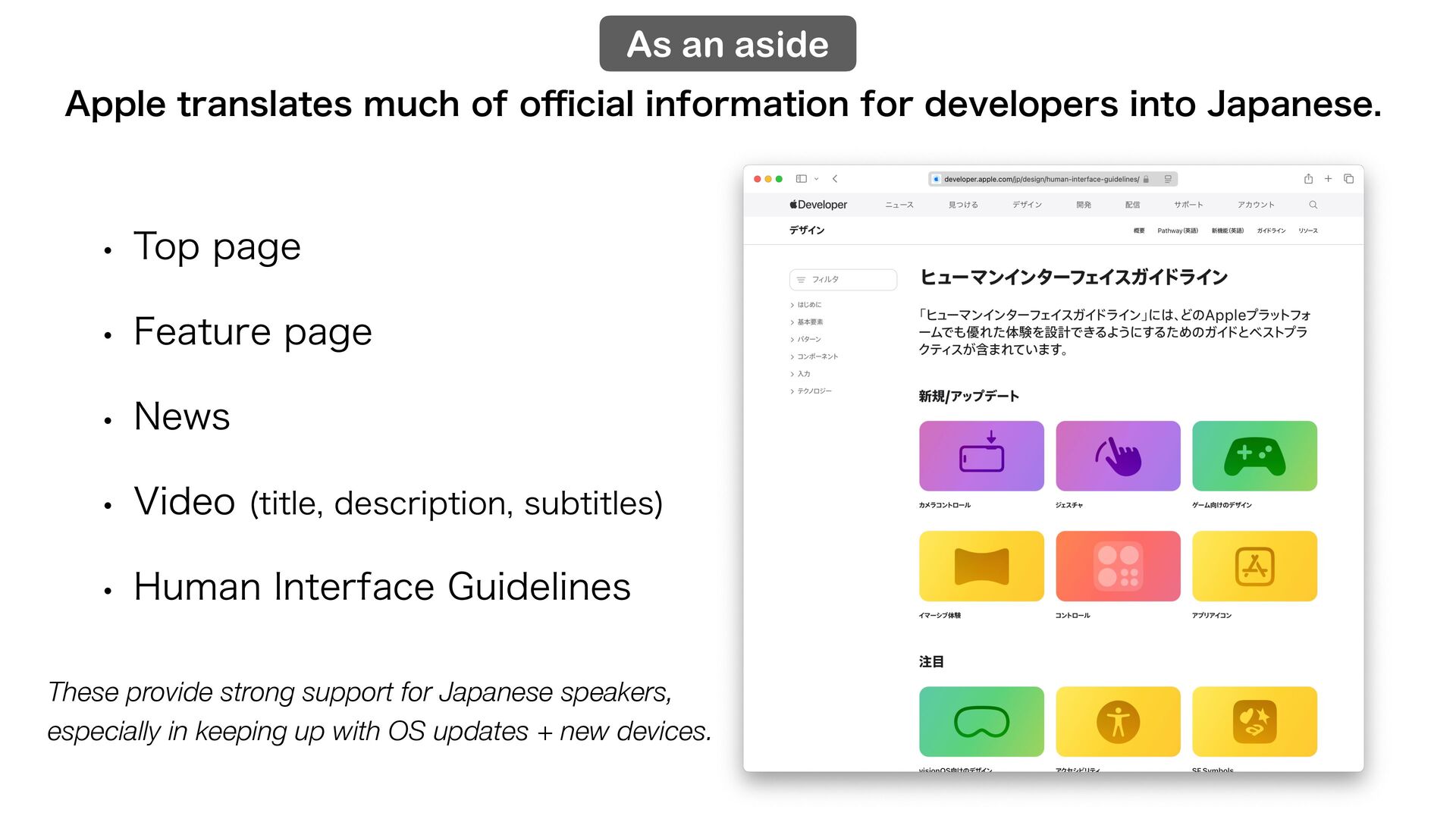The width and height of the screenshot is (1456, 819).
Task: Click the イマーシブ体験 caption link
Action: tap(940, 616)
